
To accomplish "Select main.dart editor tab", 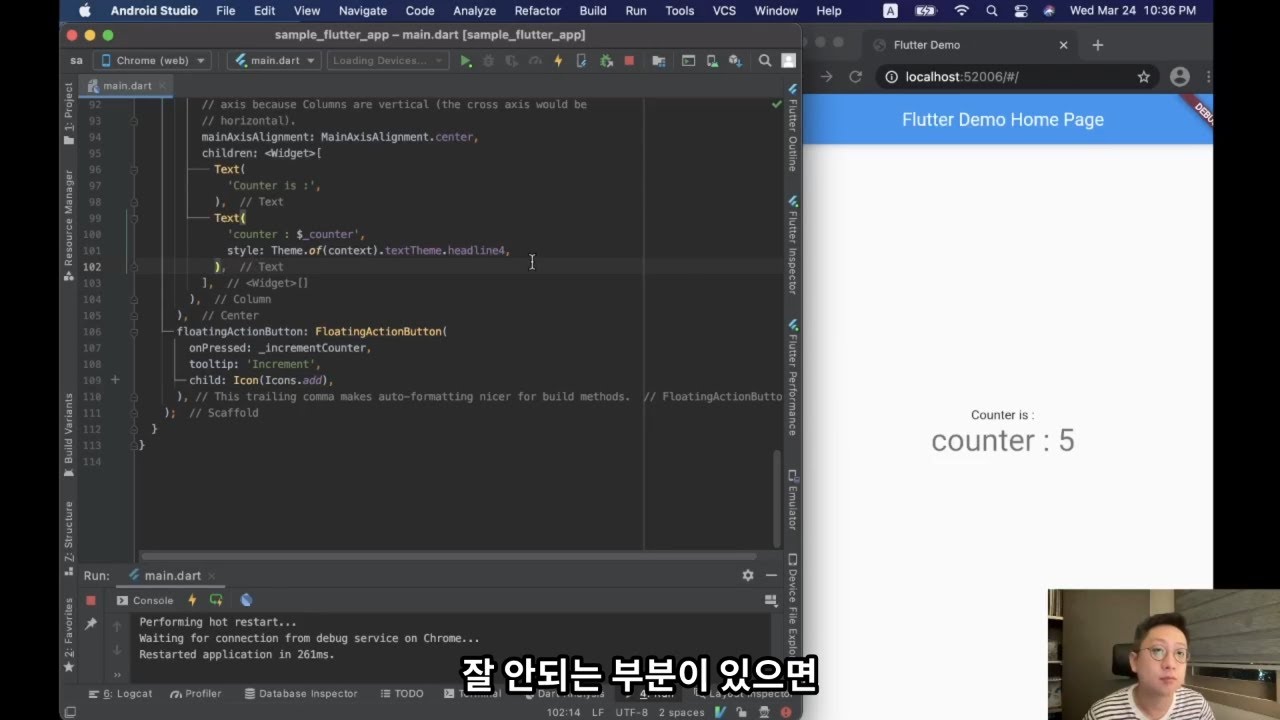I will (x=127, y=85).
